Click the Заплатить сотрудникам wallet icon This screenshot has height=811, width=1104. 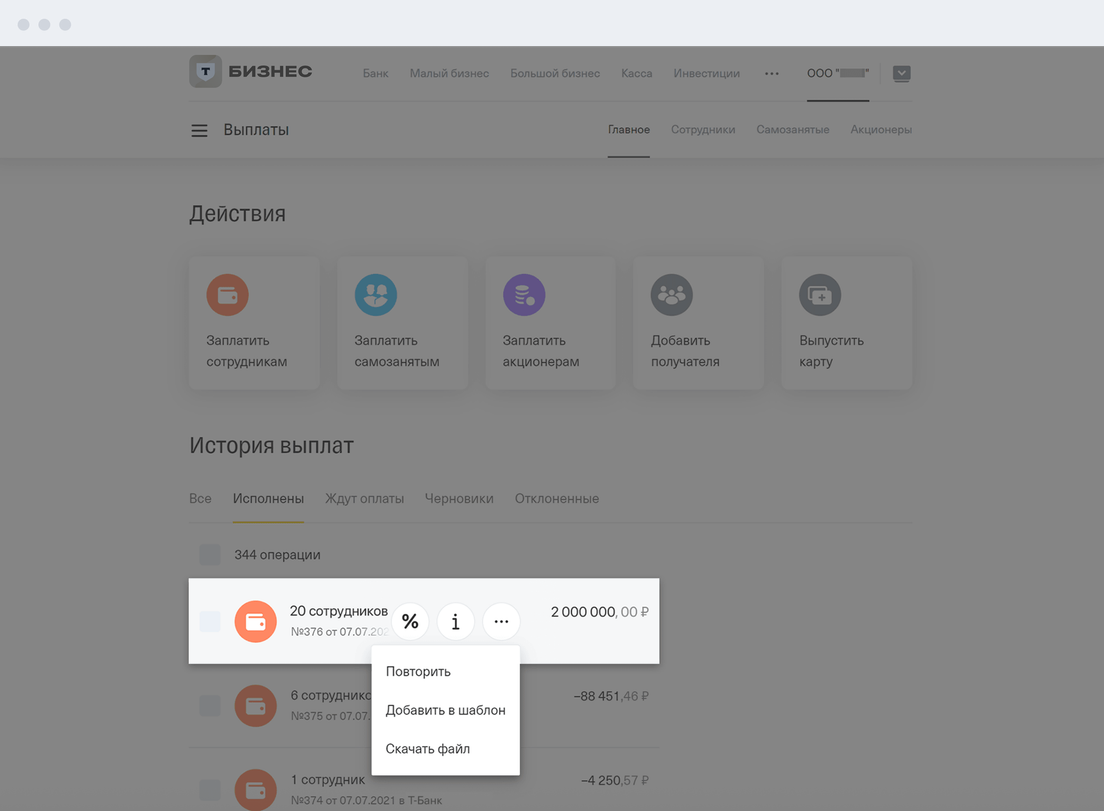227,295
